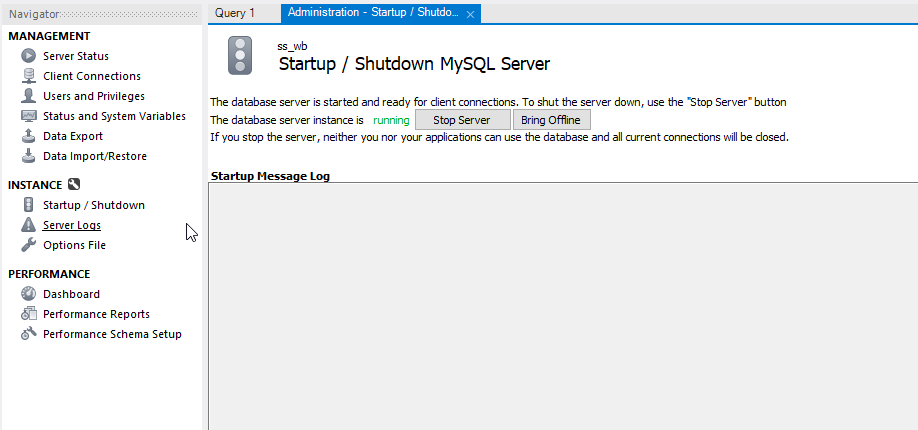Click the Data Export icon
Viewport: 918px width, 430px height.
coord(28,136)
